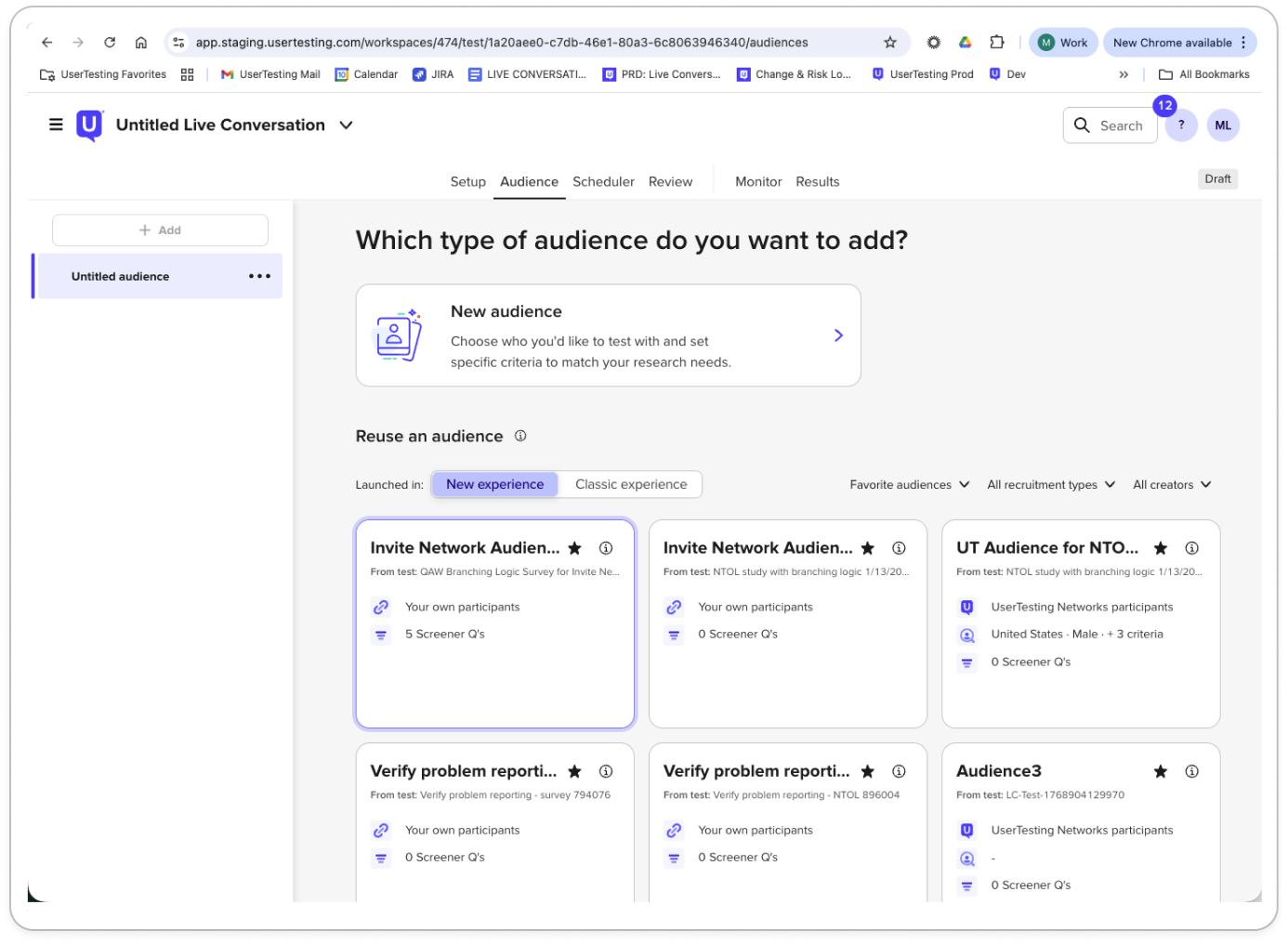
Task: Bookmark this page with the star icon
Action: click(x=889, y=43)
